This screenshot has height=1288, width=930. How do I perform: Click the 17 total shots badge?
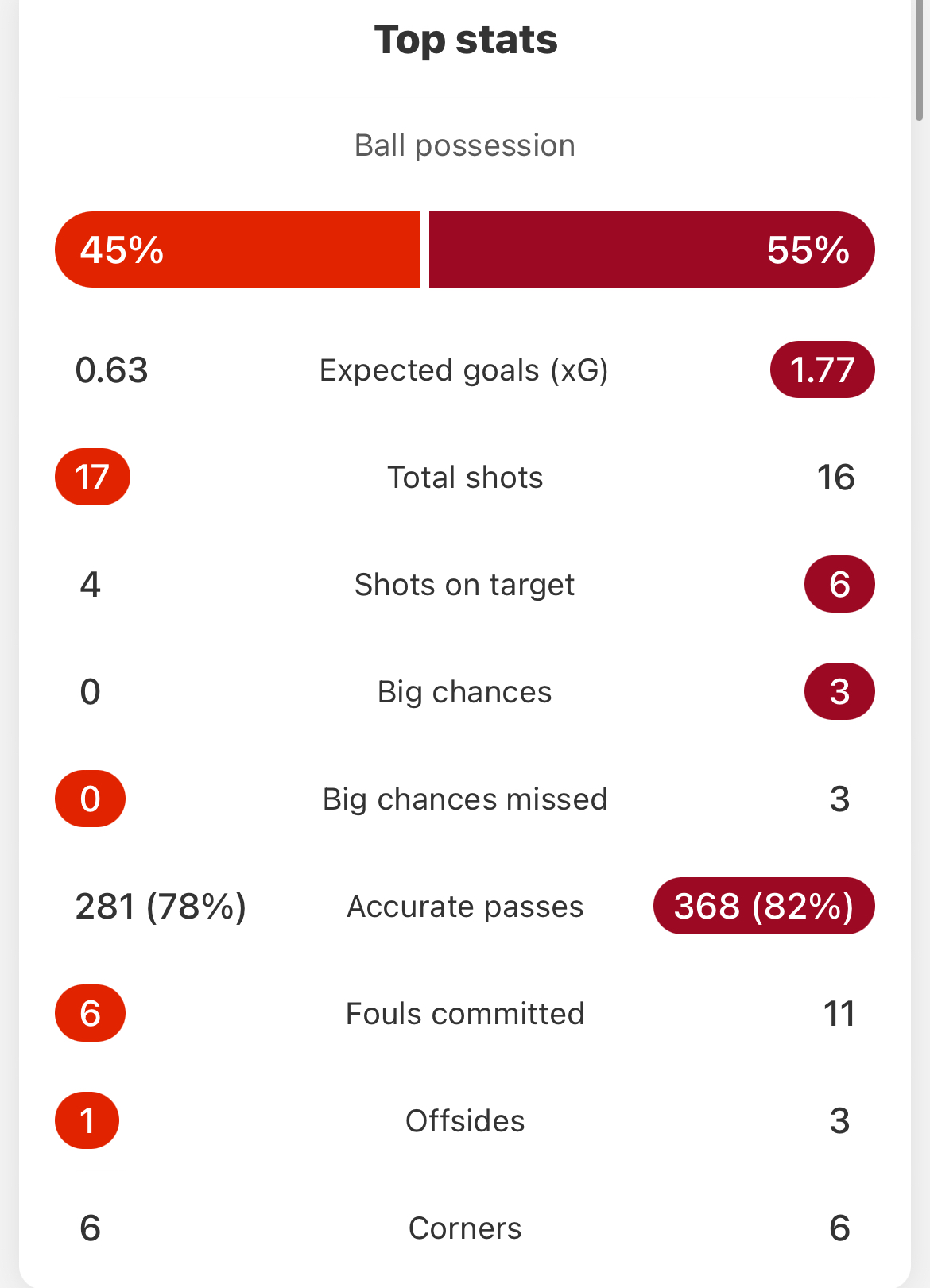tap(92, 477)
